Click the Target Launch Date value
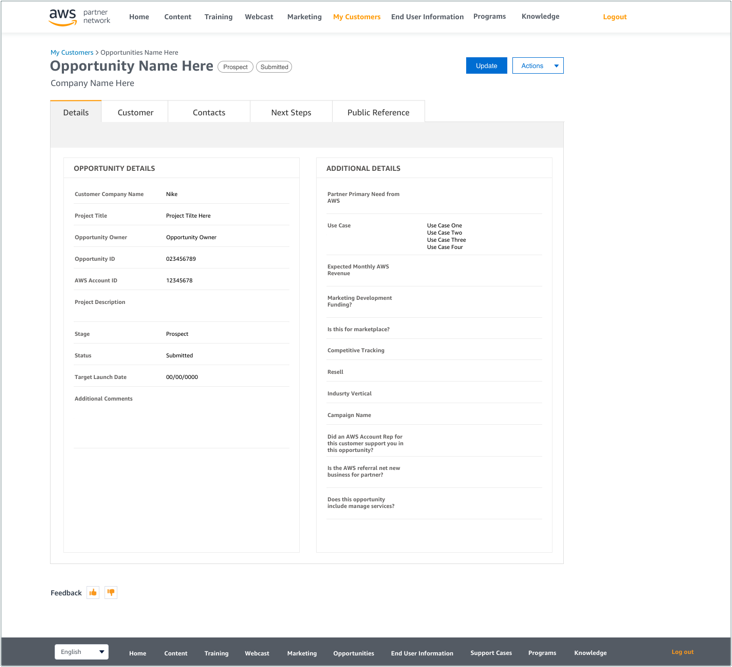Viewport: 732px width, 667px height. point(182,377)
